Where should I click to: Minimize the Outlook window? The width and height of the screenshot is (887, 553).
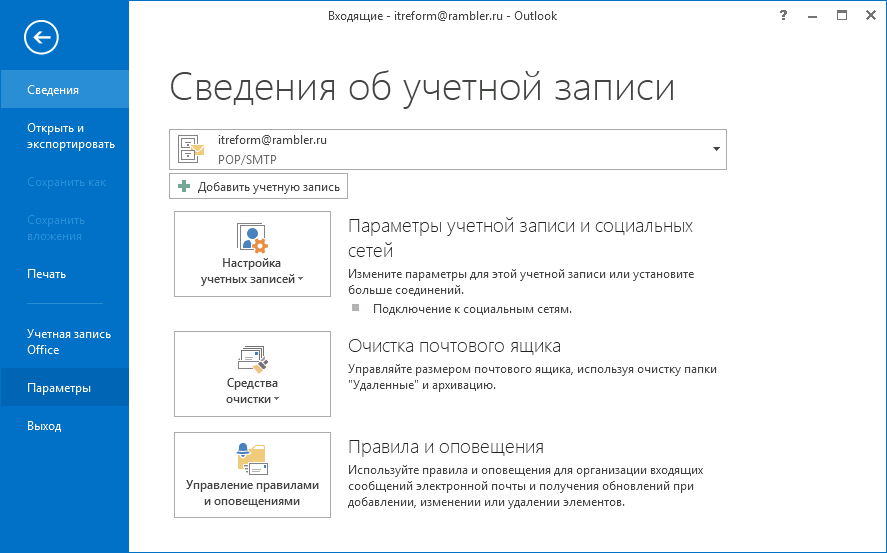(x=812, y=16)
